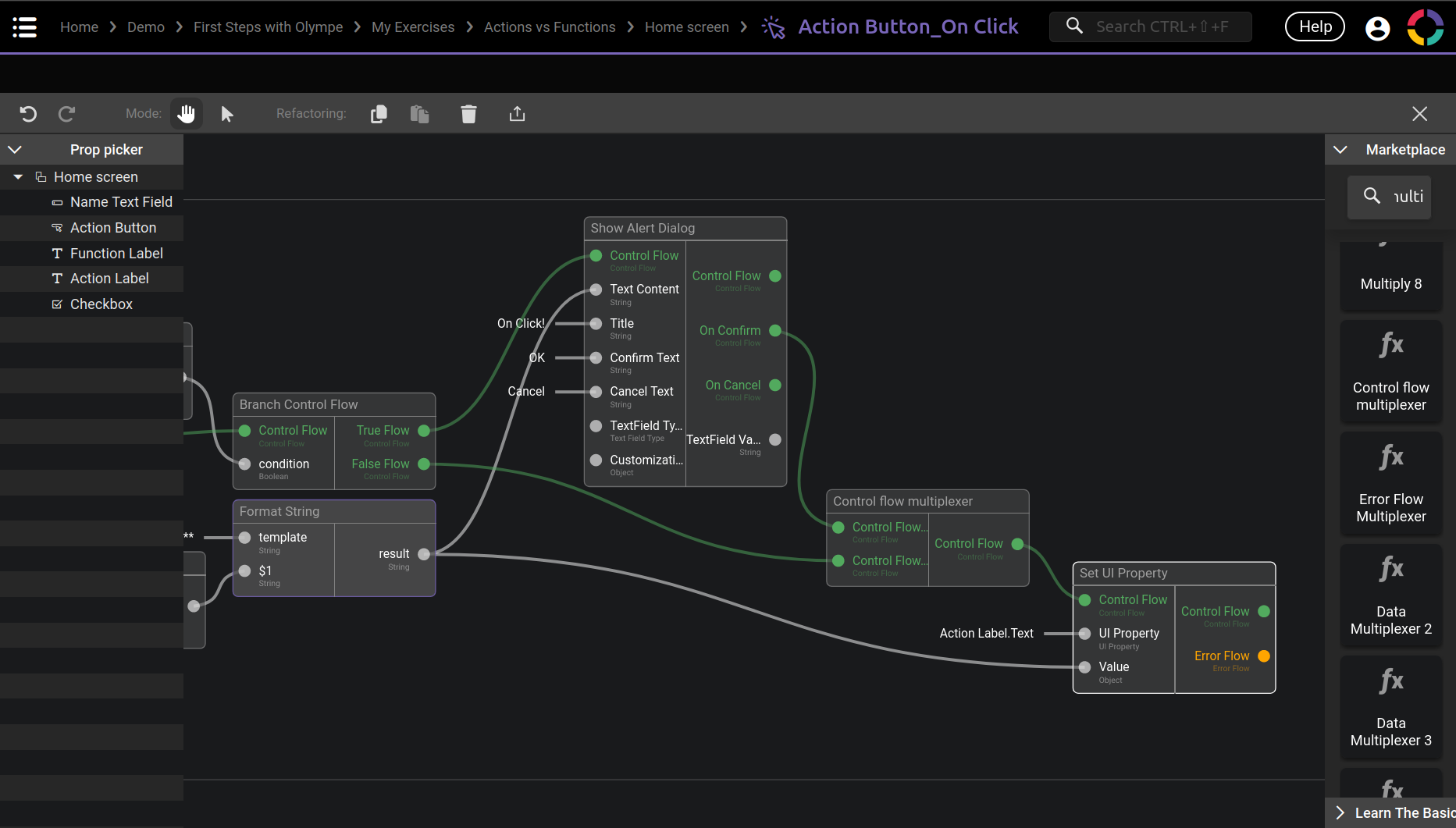Click the copy refactoring icon
The image size is (1456, 828).
click(x=379, y=114)
